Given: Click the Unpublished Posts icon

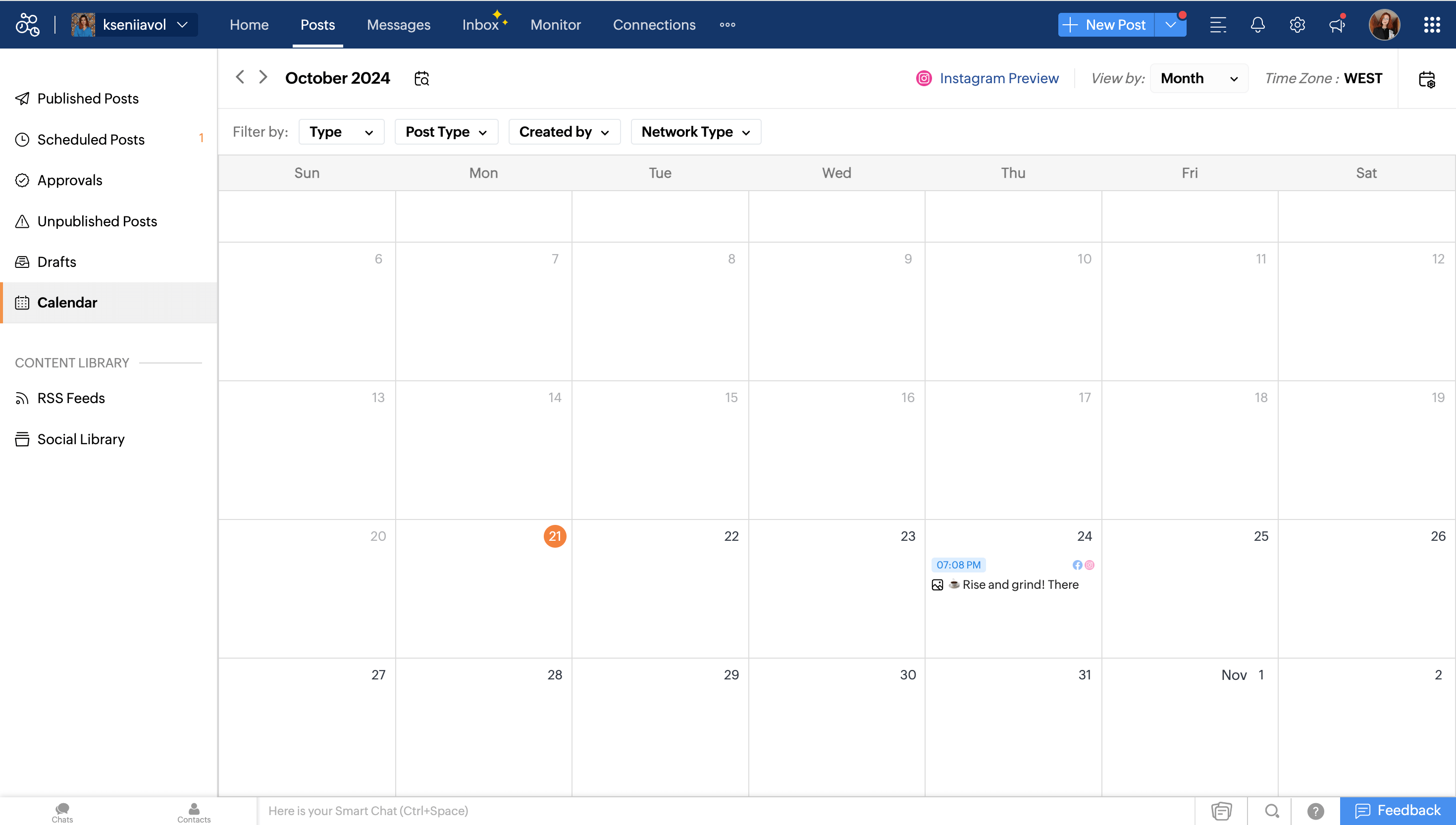Looking at the screenshot, I should 22,221.
